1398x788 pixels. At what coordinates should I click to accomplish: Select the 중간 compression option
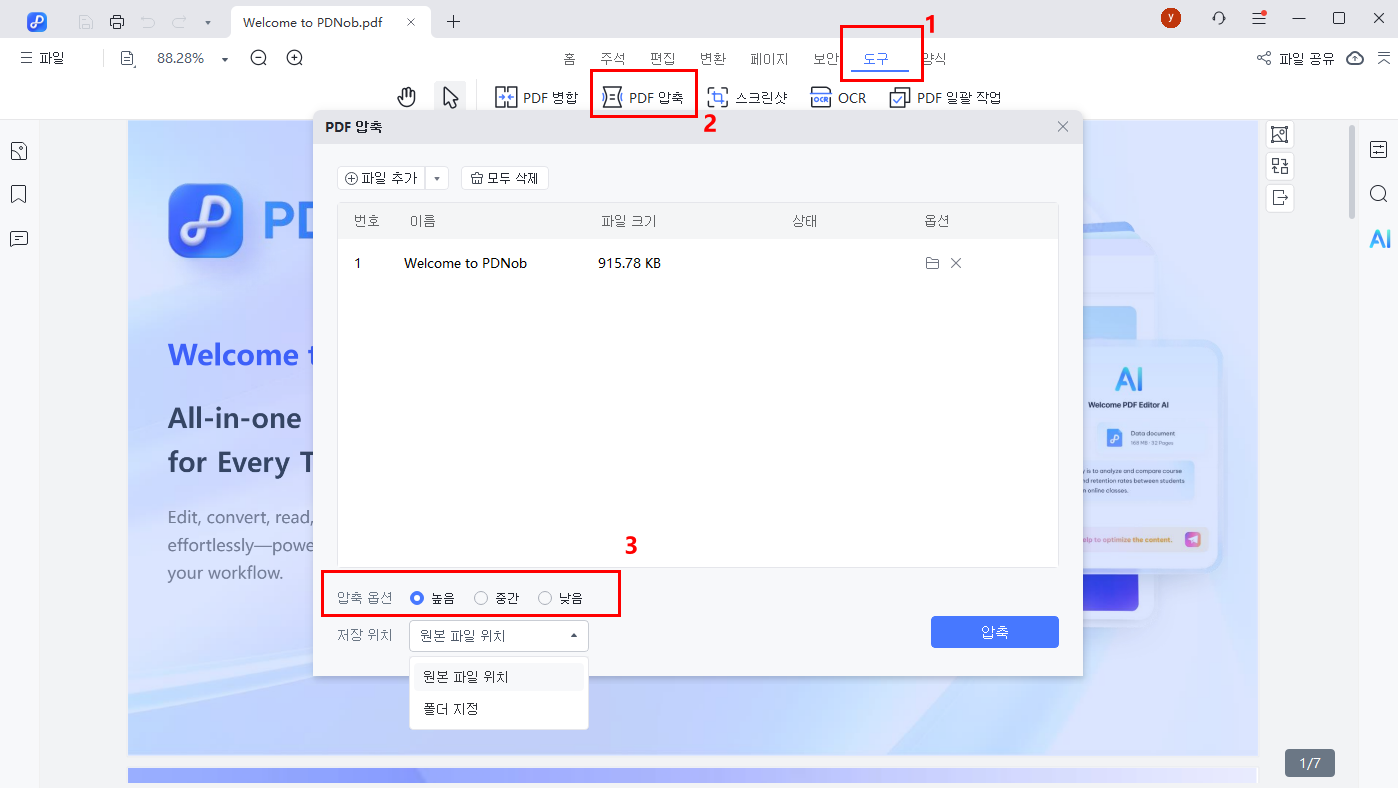tap(481, 597)
